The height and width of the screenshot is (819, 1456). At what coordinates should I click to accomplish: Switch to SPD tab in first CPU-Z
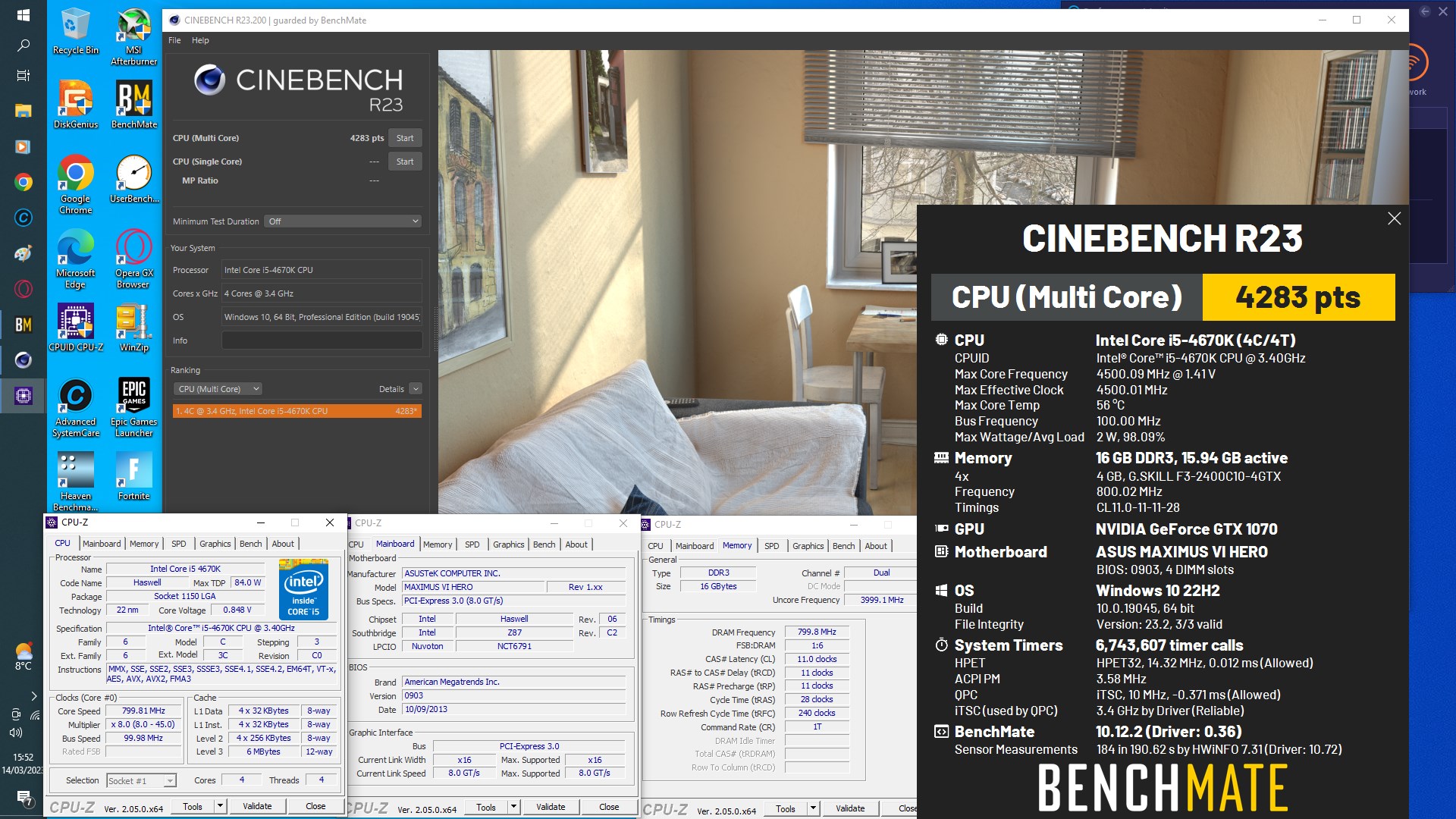179,544
